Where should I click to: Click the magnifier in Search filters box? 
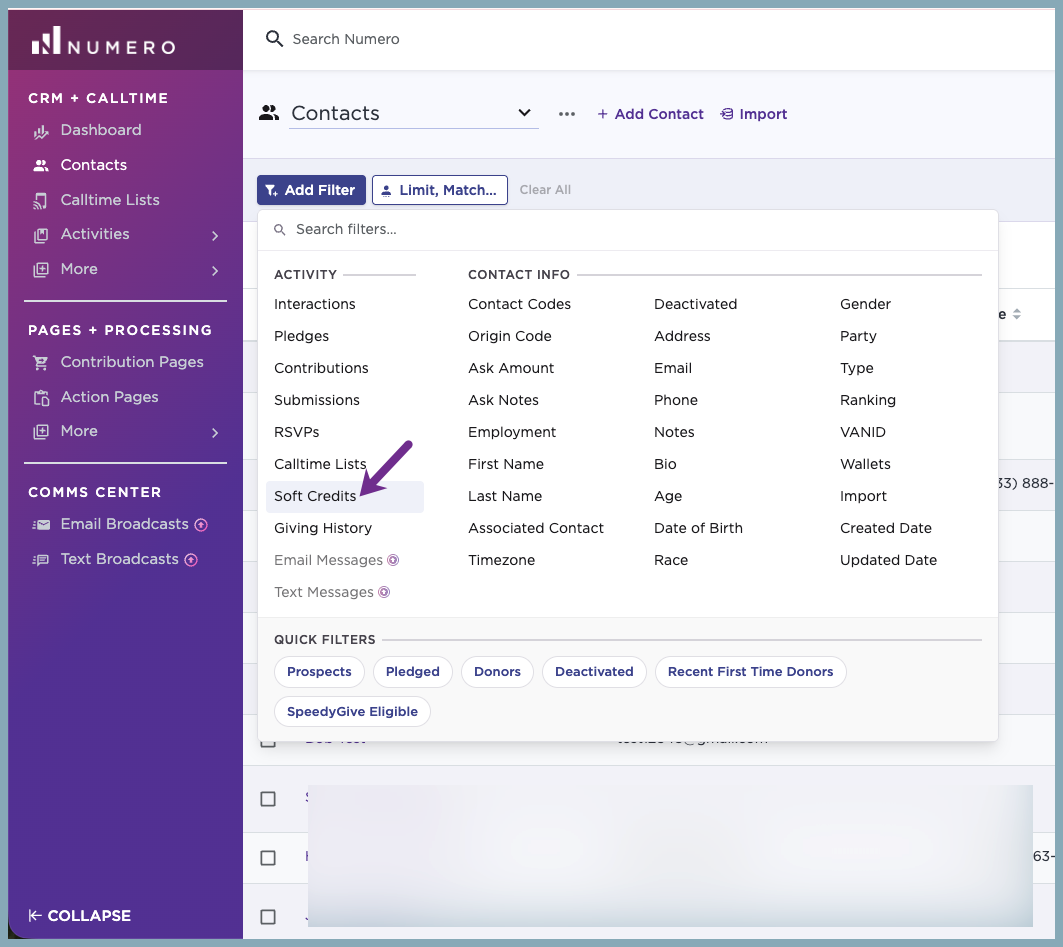tap(279, 230)
